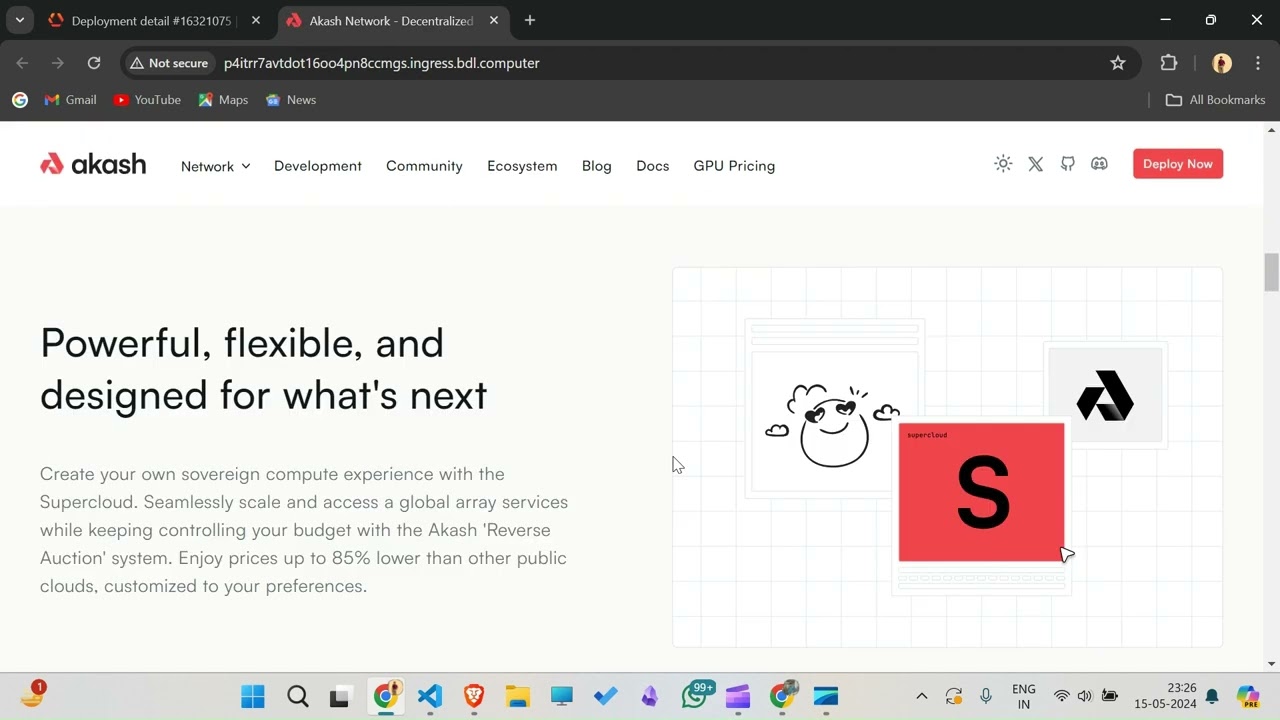This screenshot has width=1280, height=720.
Task: Open the Development nav item
Action: point(318,166)
